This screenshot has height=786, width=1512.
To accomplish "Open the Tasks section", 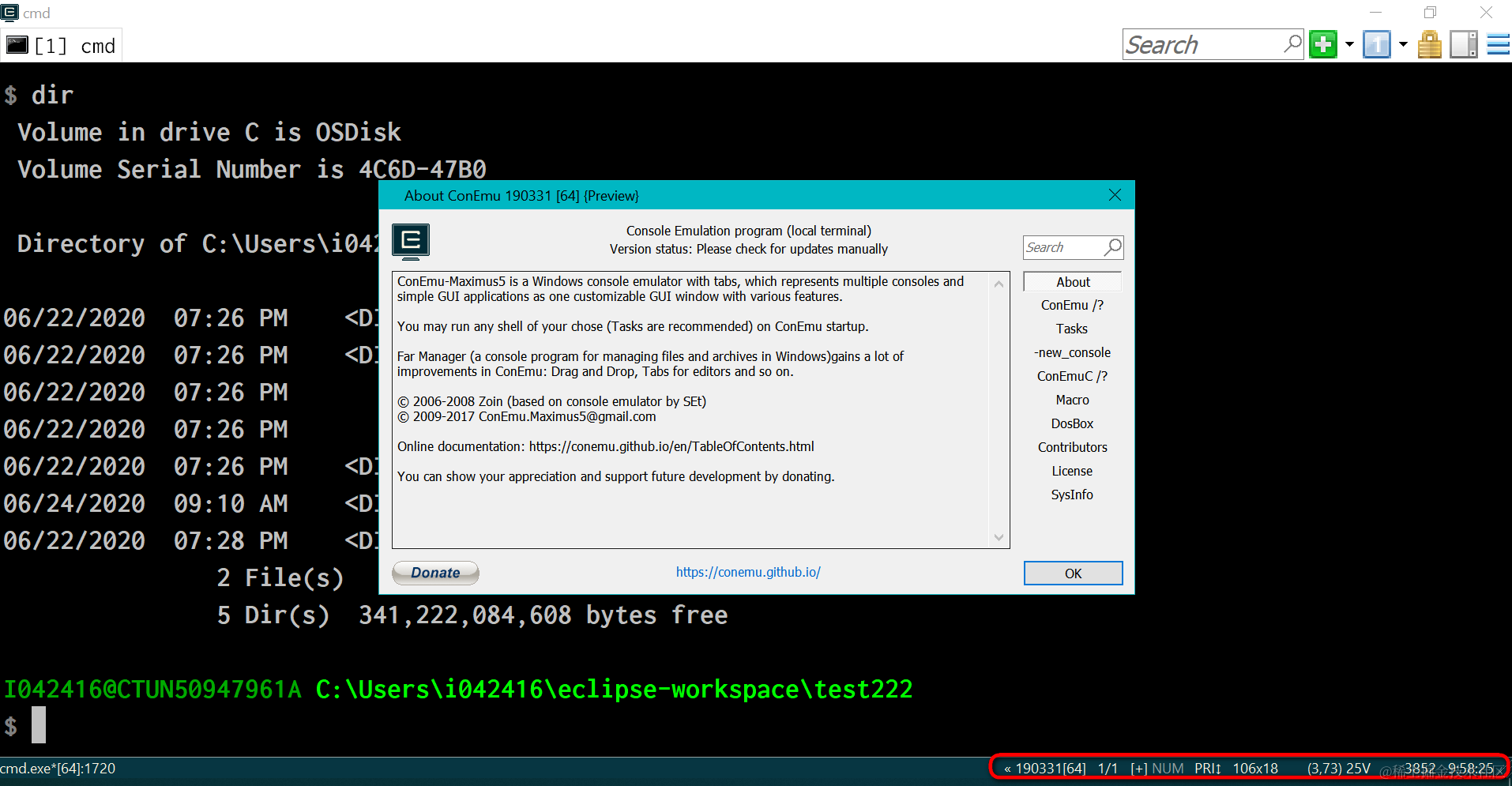I will 1072,329.
